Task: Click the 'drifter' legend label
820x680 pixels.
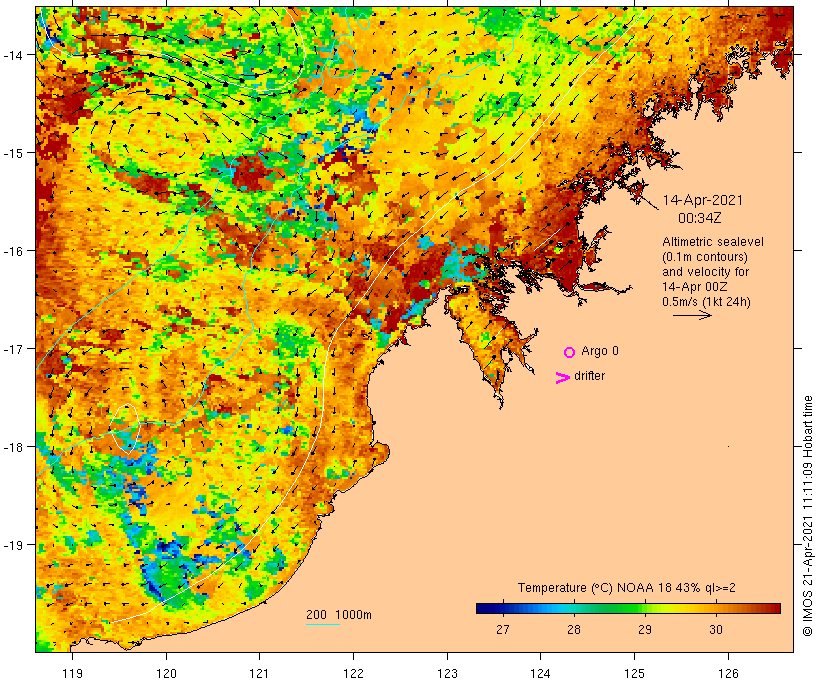Action: 589,376
